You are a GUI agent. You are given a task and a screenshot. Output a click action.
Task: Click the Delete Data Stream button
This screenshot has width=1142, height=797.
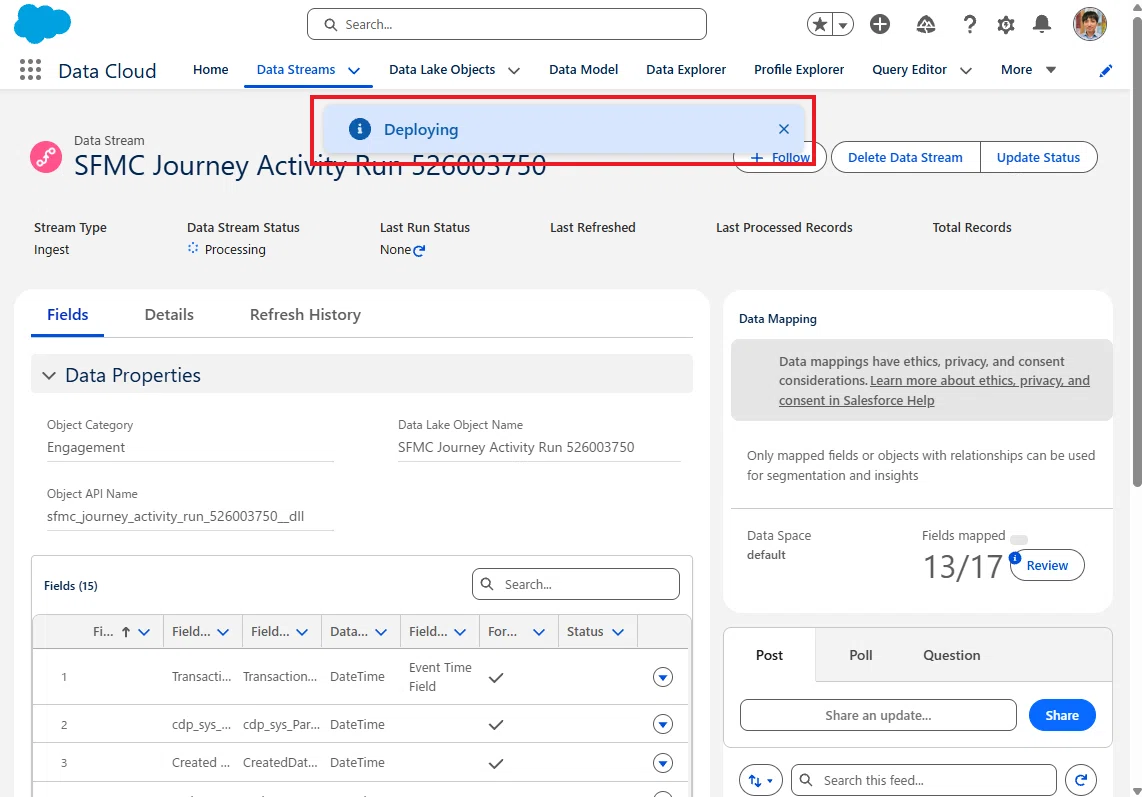click(905, 157)
